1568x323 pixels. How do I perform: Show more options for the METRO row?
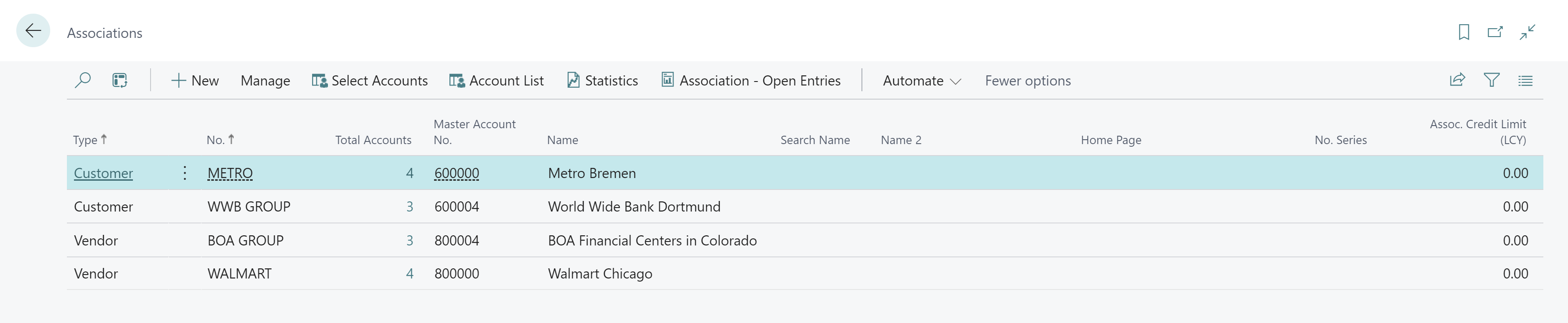(184, 173)
